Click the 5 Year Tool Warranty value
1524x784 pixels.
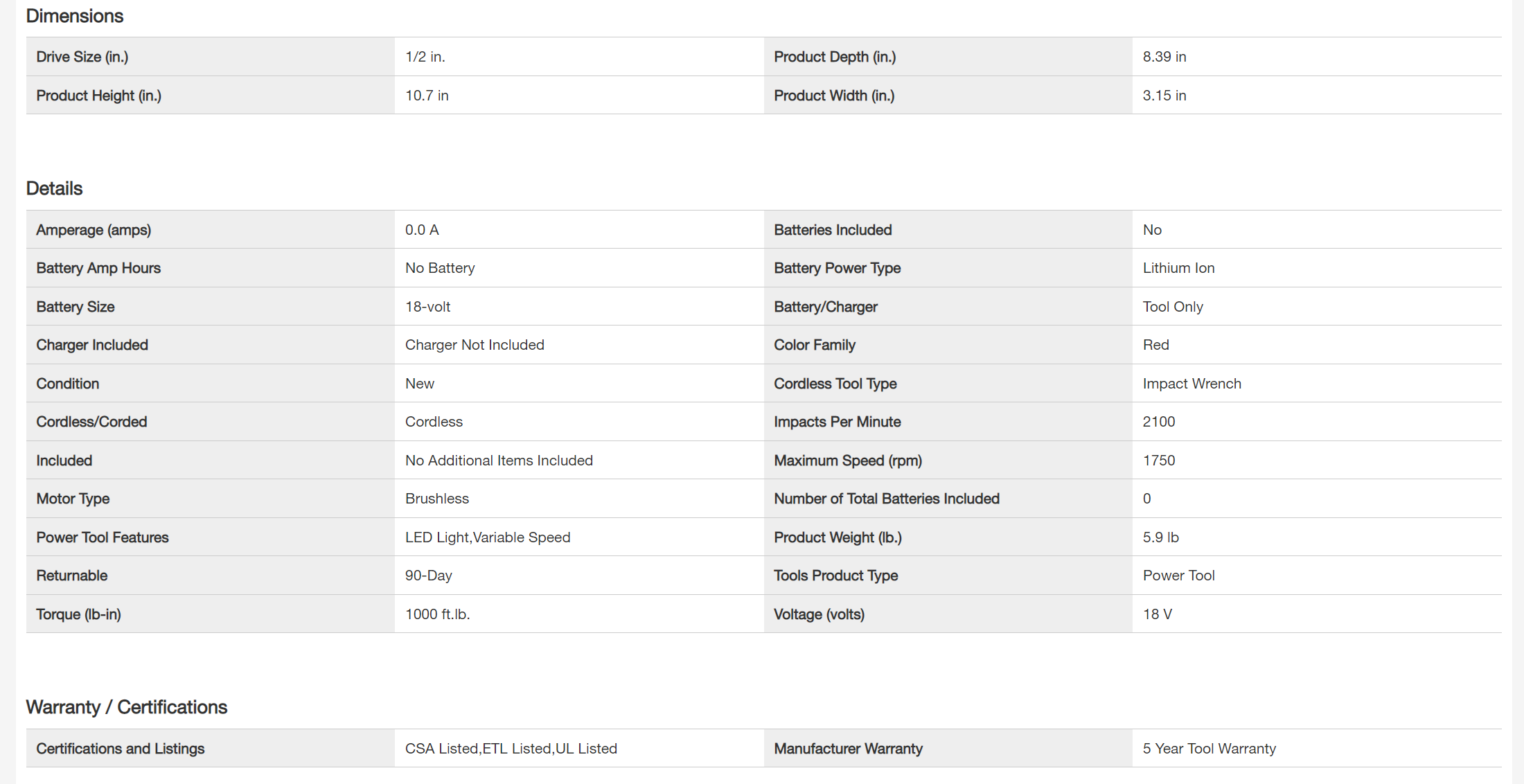pyautogui.click(x=1210, y=749)
